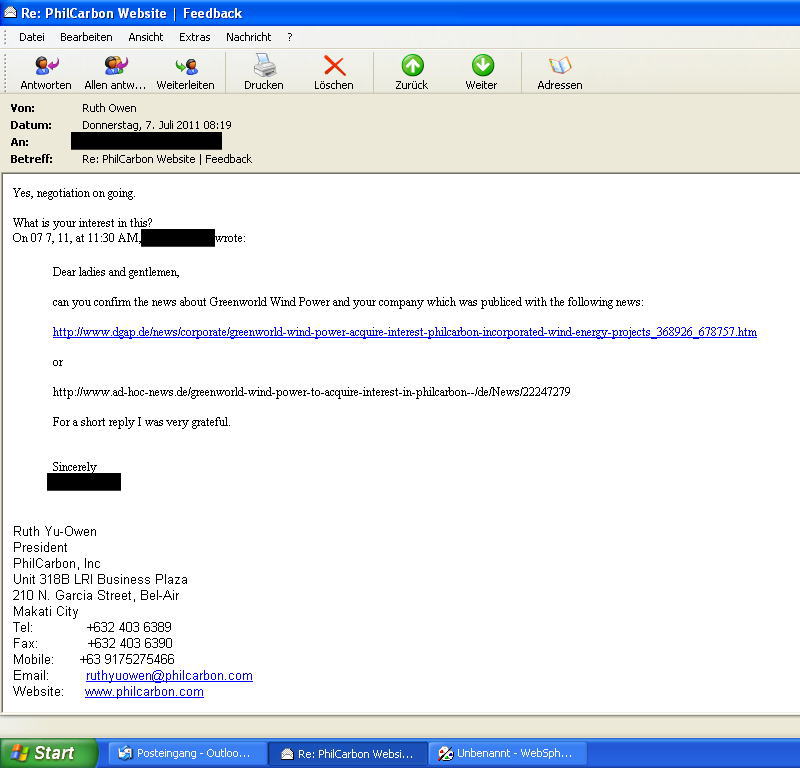This screenshot has width=800, height=768.
Task: Click the Fax number +632 403 6390
Action: (130, 643)
